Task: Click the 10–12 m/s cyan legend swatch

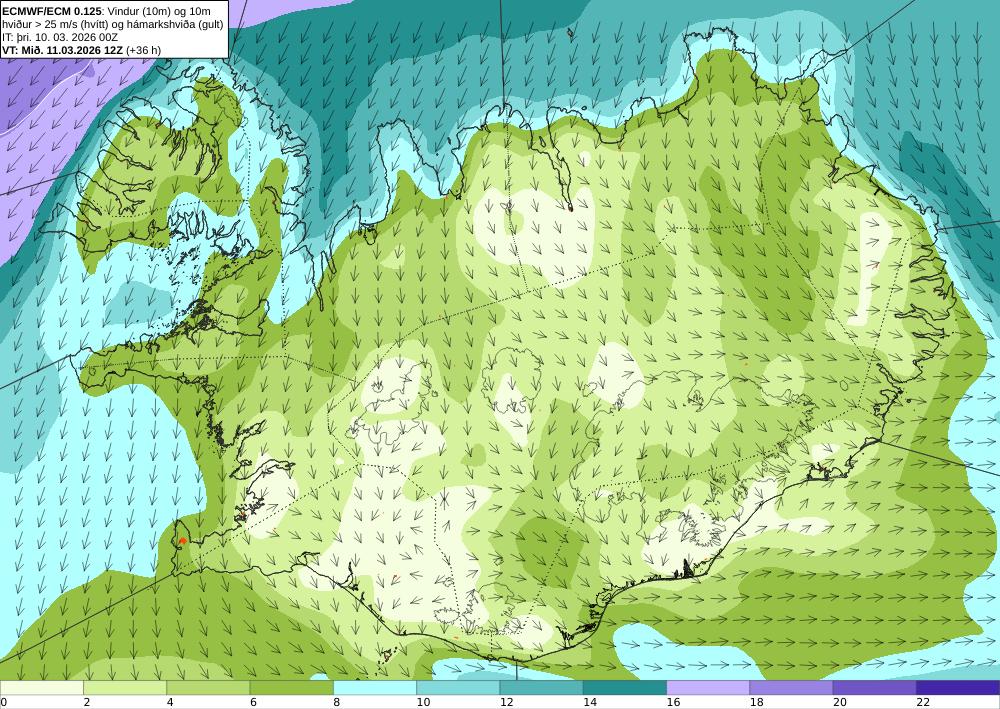Action: [458, 687]
